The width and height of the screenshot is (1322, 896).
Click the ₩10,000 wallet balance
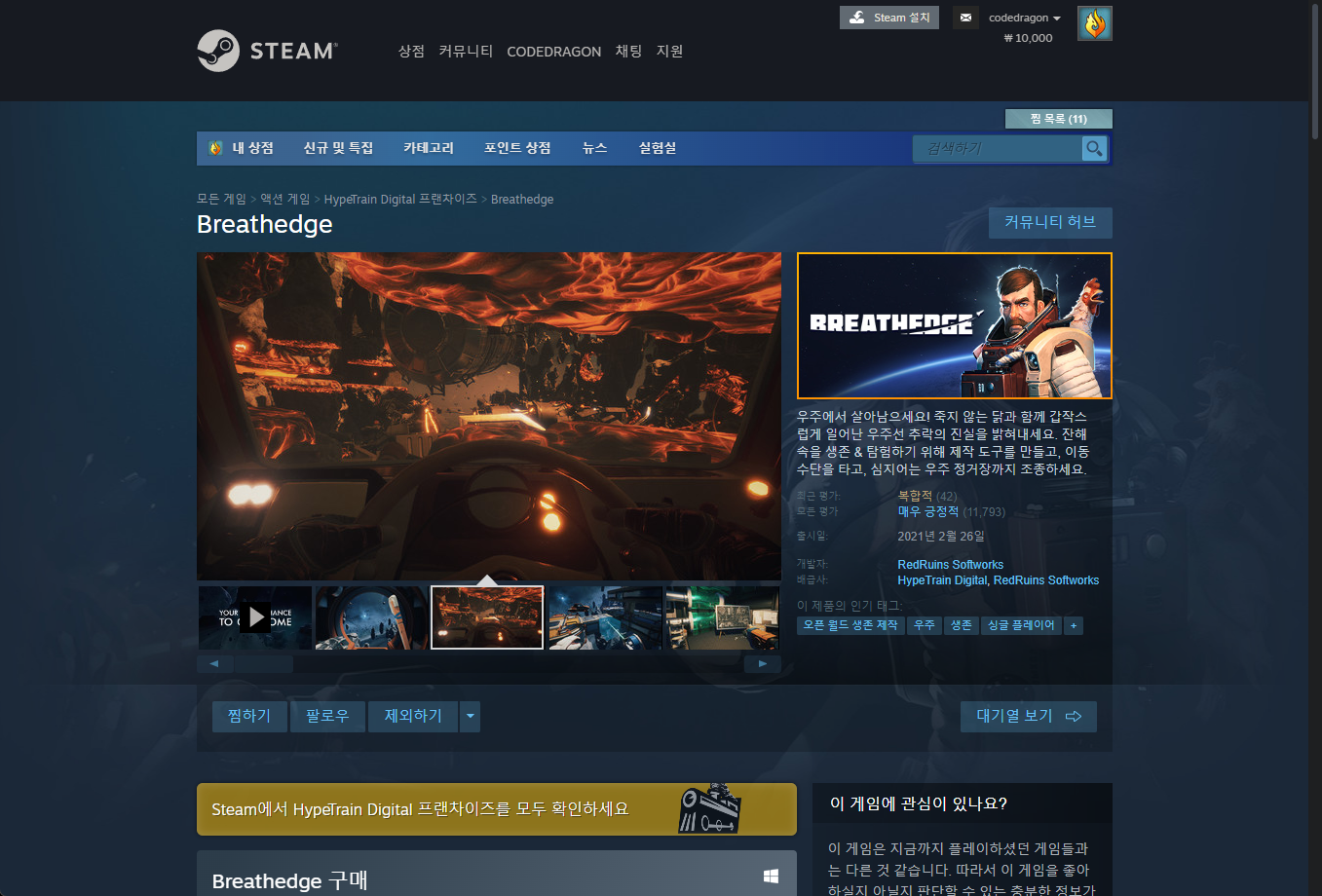pos(1028,38)
